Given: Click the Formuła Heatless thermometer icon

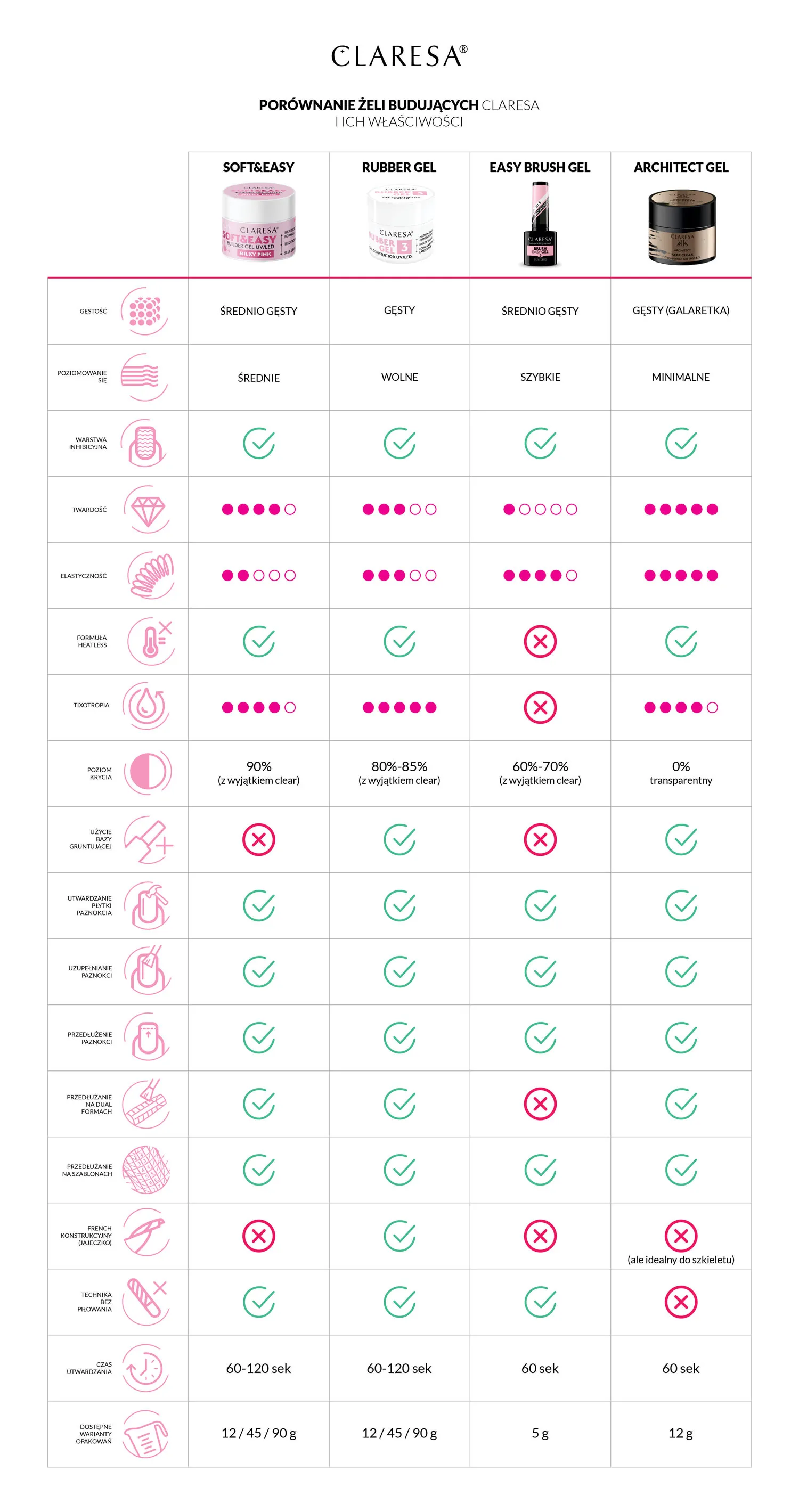Looking at the screenshot, I should 151,642.
